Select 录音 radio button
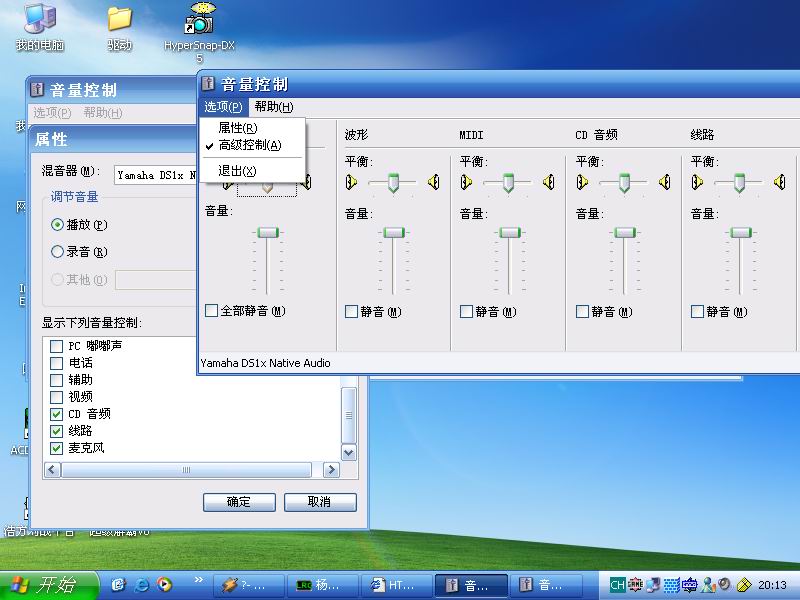 (57, 252)
